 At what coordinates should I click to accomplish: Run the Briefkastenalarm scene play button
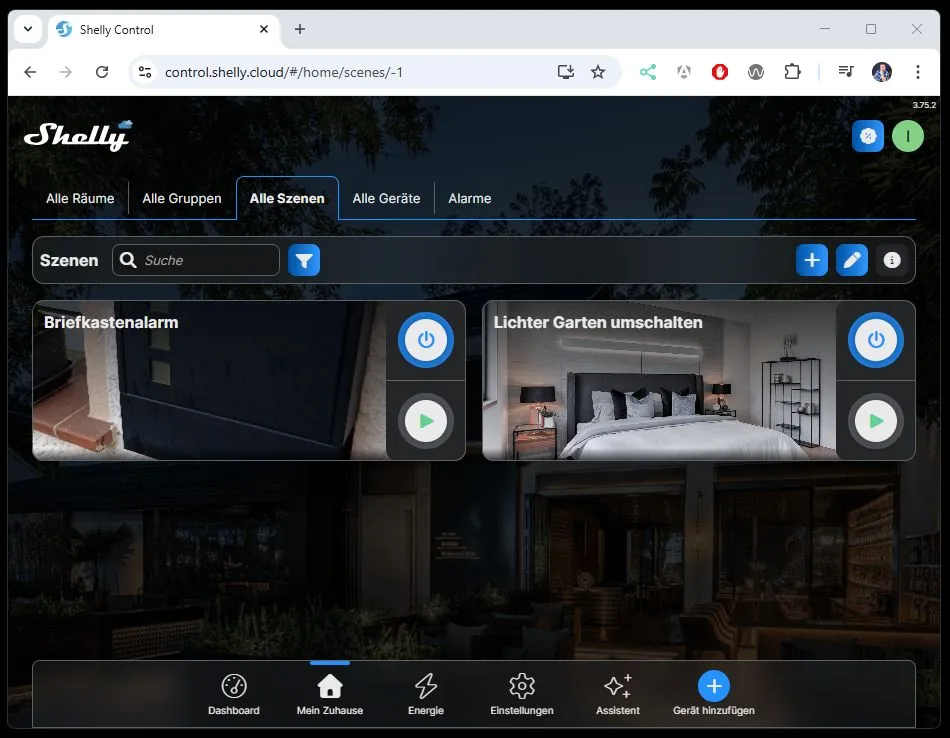click(426, 421)
